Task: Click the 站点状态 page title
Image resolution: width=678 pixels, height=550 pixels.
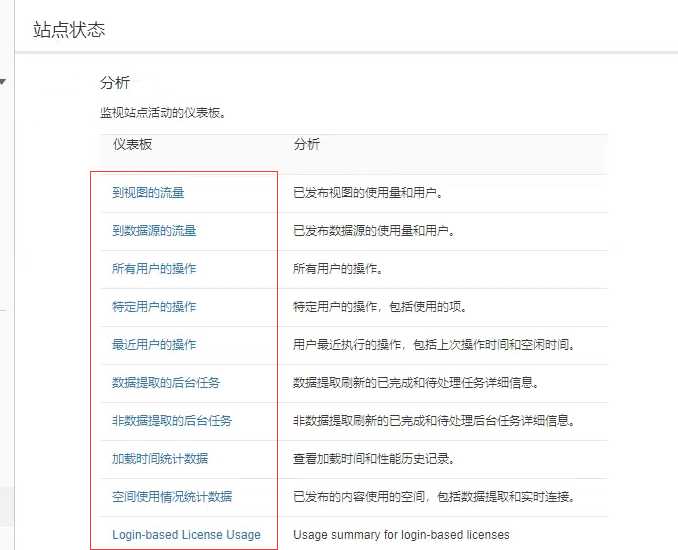Action: click(x=69, y=30)
